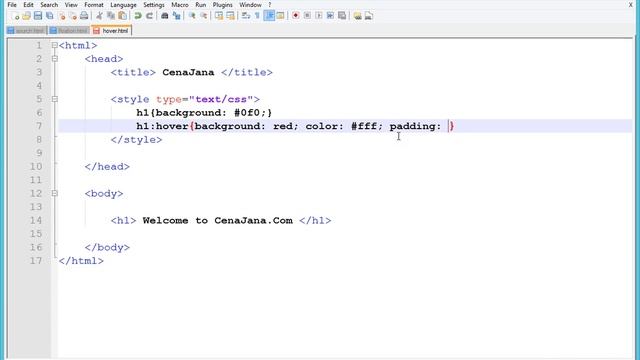Click the h1:hover selector text
This screenshot has height=360, width=640.
click(x=162, y=126)
